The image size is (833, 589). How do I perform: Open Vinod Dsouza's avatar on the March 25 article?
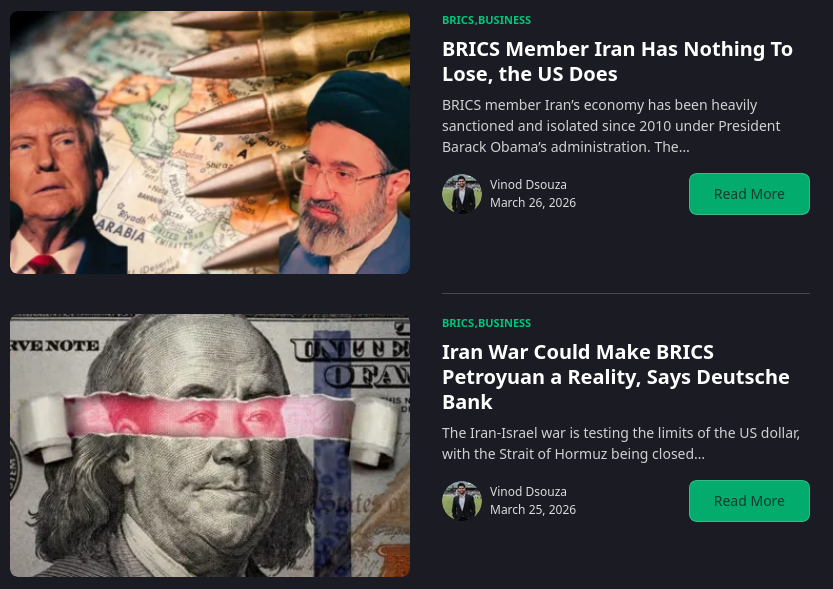click(462, 501)
